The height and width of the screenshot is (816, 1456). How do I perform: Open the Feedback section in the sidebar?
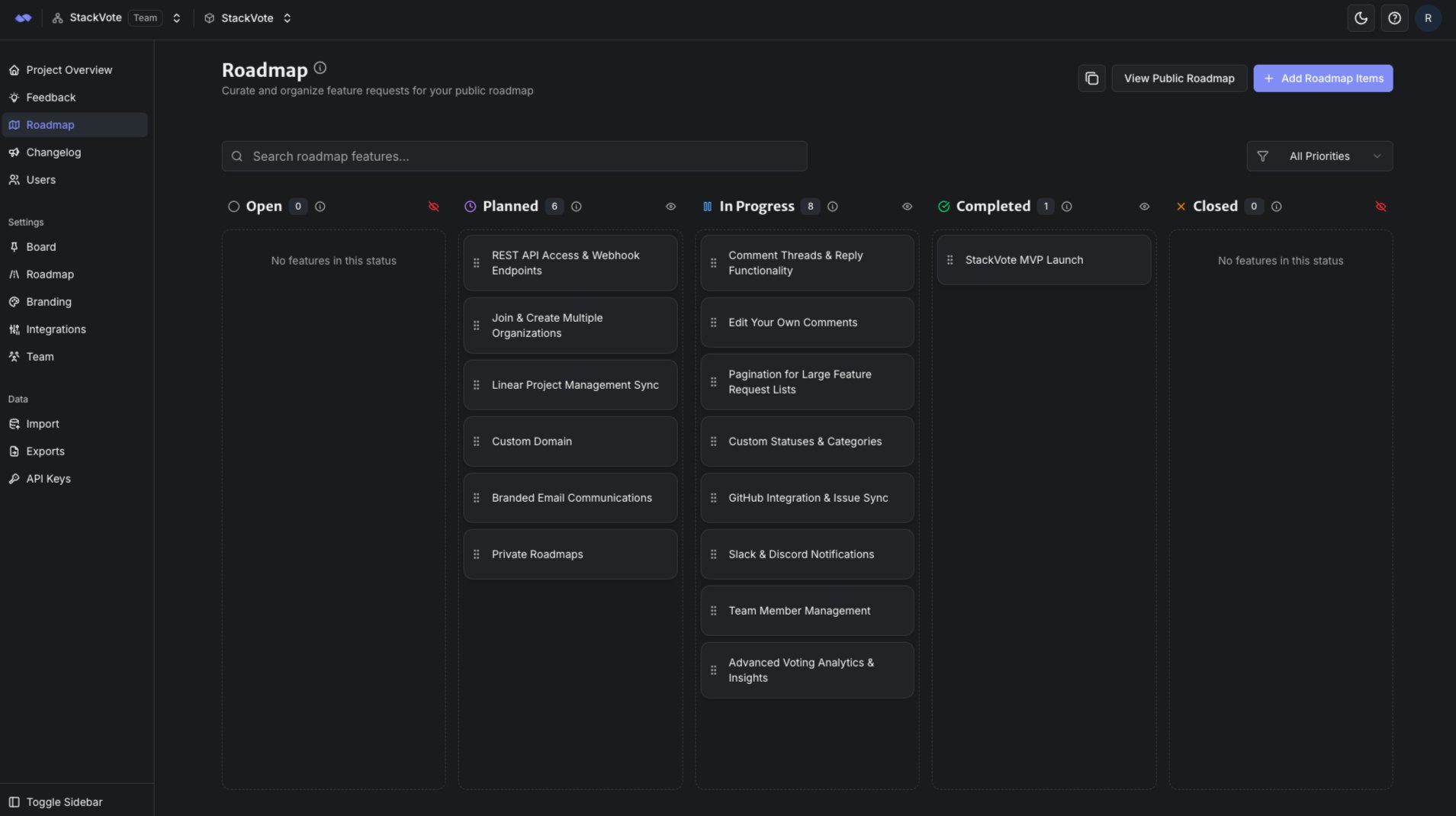click(x=50, y=97)
